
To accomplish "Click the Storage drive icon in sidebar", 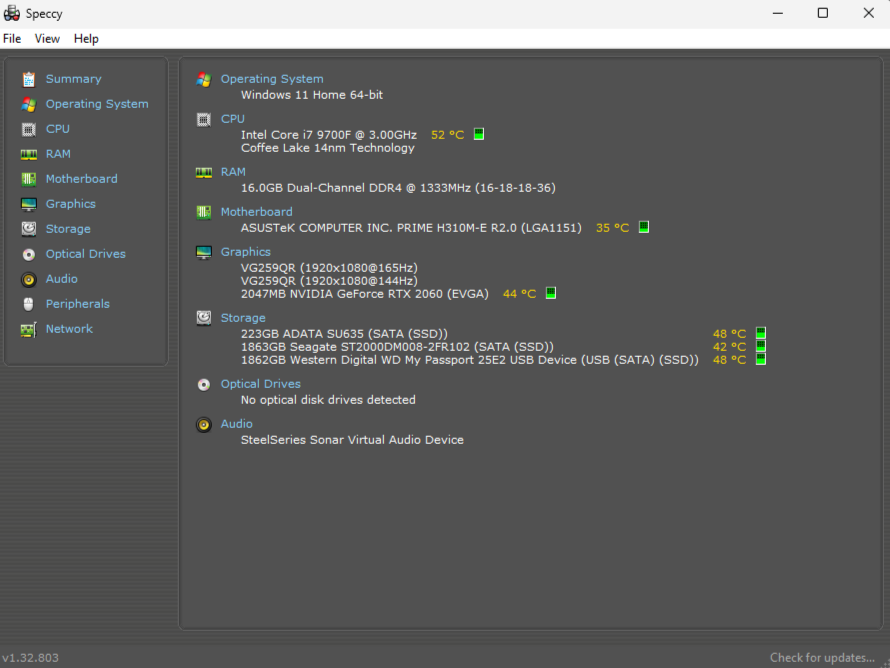I will [x=28, y=229].
